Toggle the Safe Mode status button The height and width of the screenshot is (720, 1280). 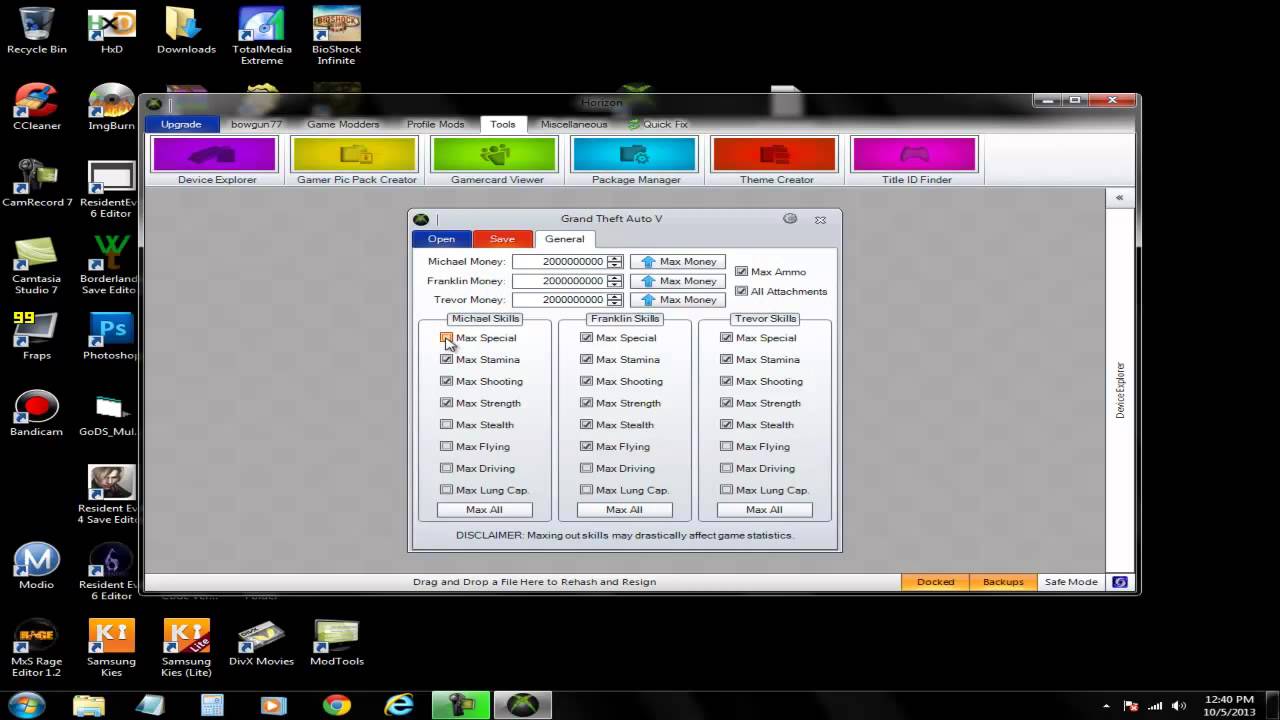tap(1071, 582)
